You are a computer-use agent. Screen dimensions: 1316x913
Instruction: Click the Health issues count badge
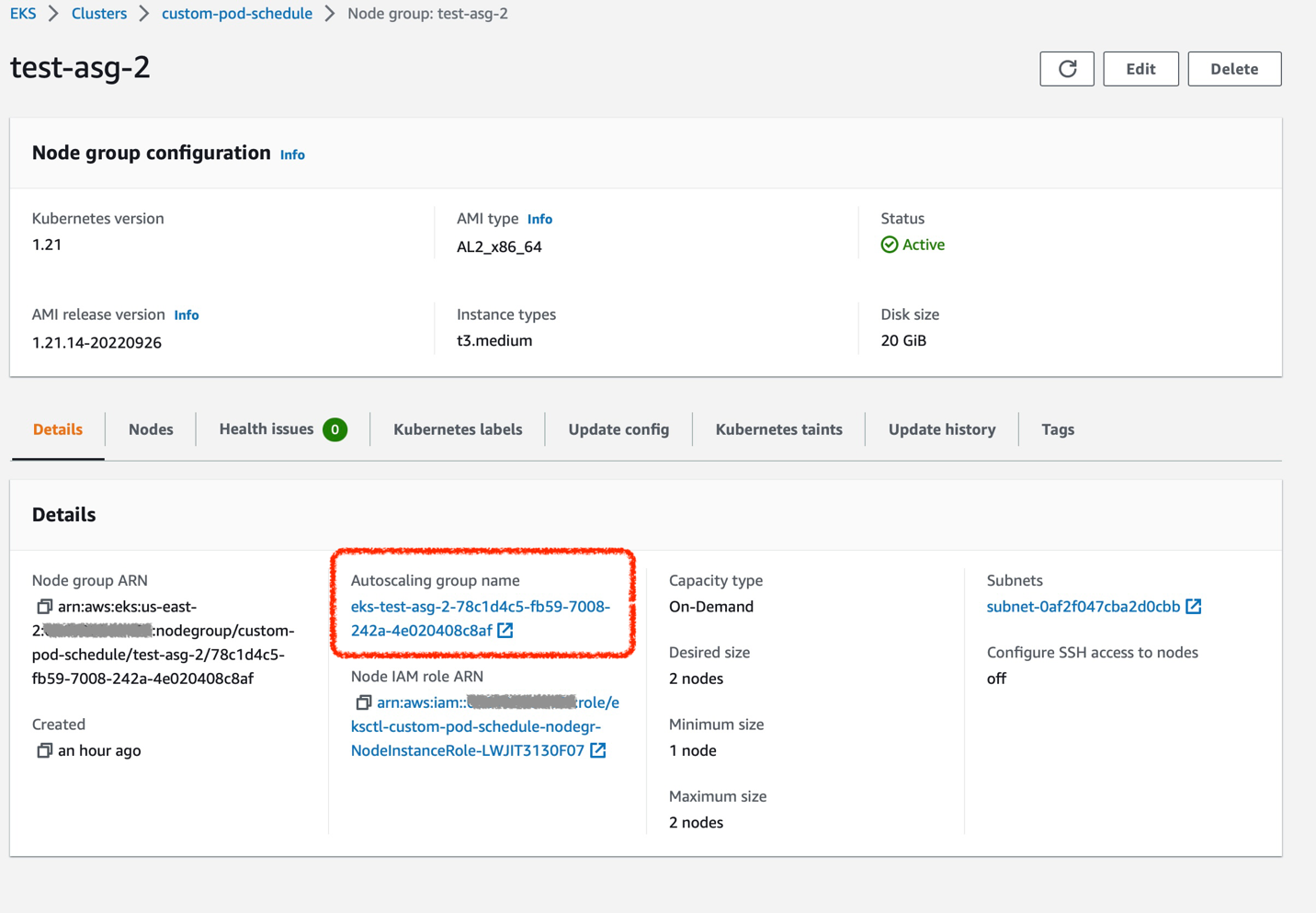coord(335,429)
